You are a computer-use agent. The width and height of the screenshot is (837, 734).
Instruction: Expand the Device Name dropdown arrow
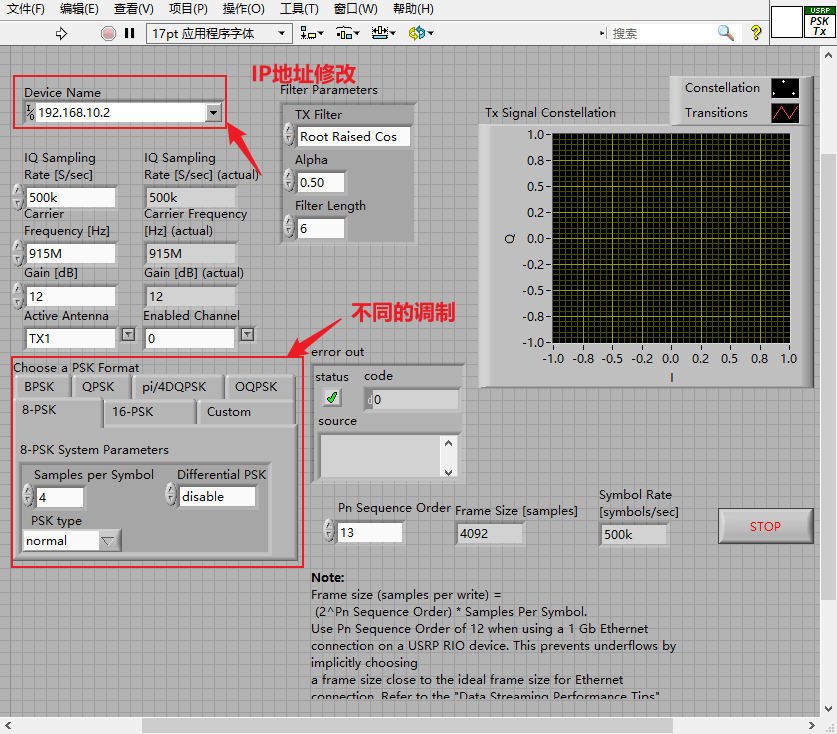pos(213,113)
